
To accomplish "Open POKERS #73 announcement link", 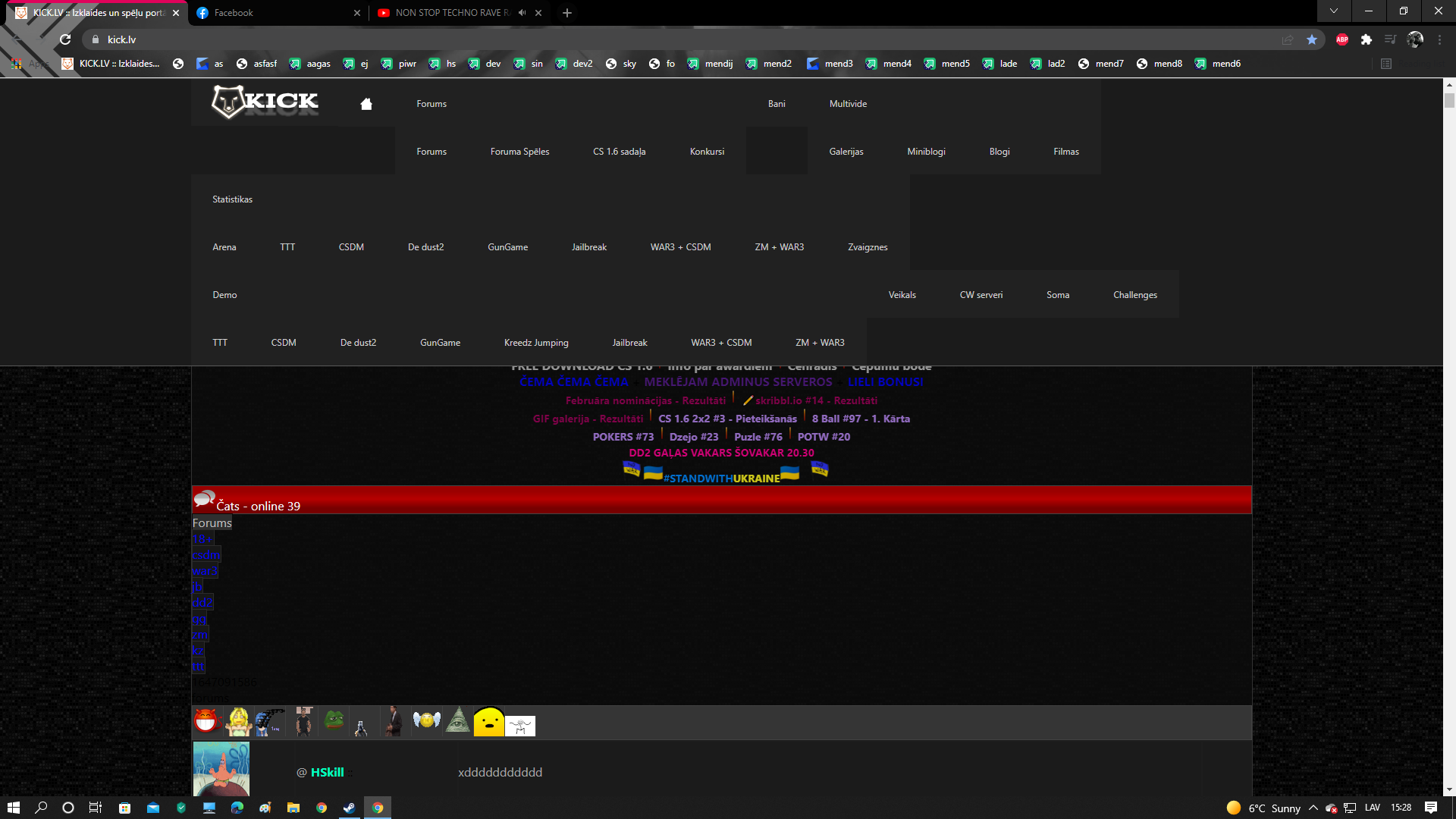I will tap(623, 437).
